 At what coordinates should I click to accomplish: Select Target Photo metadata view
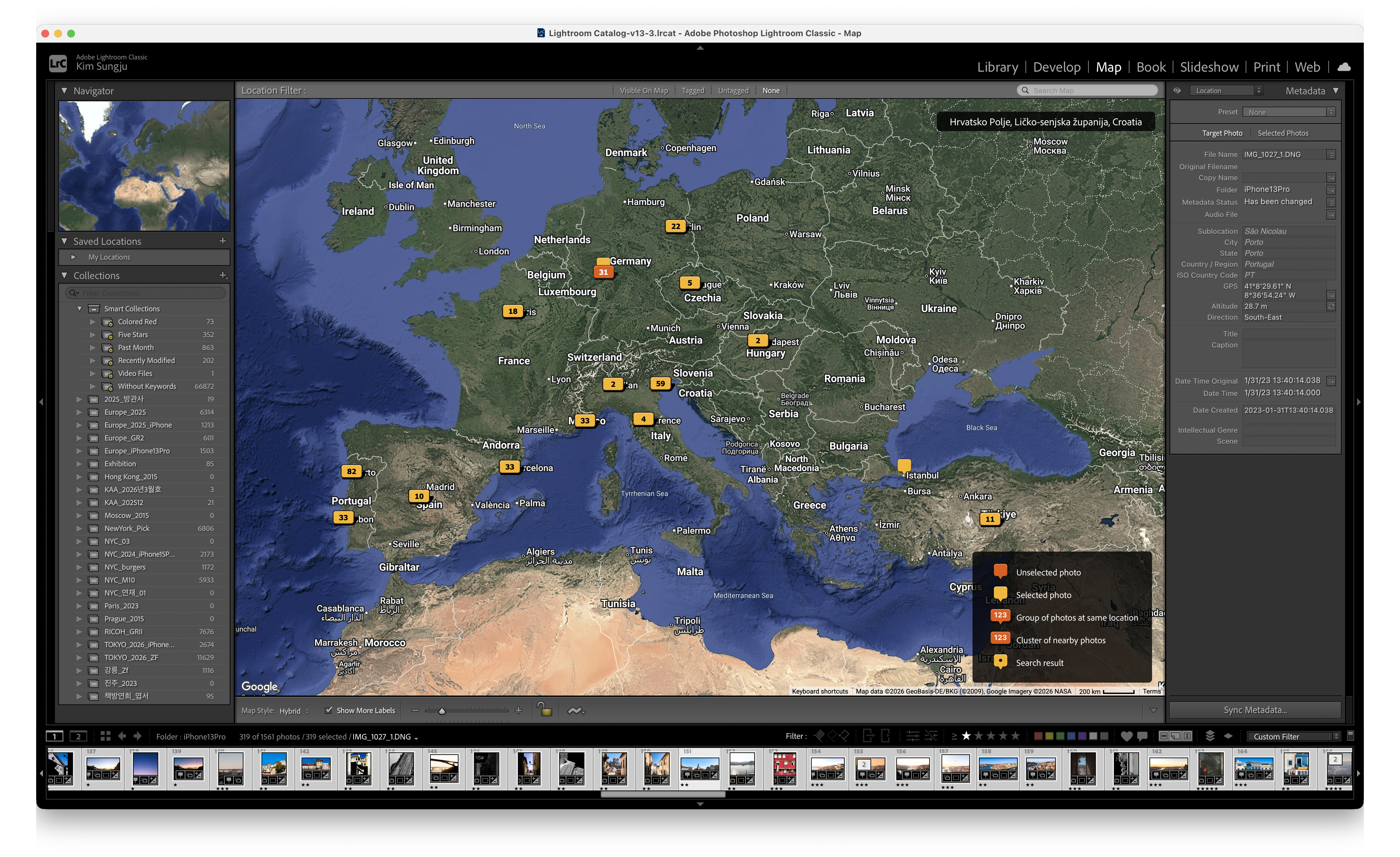1221,133
